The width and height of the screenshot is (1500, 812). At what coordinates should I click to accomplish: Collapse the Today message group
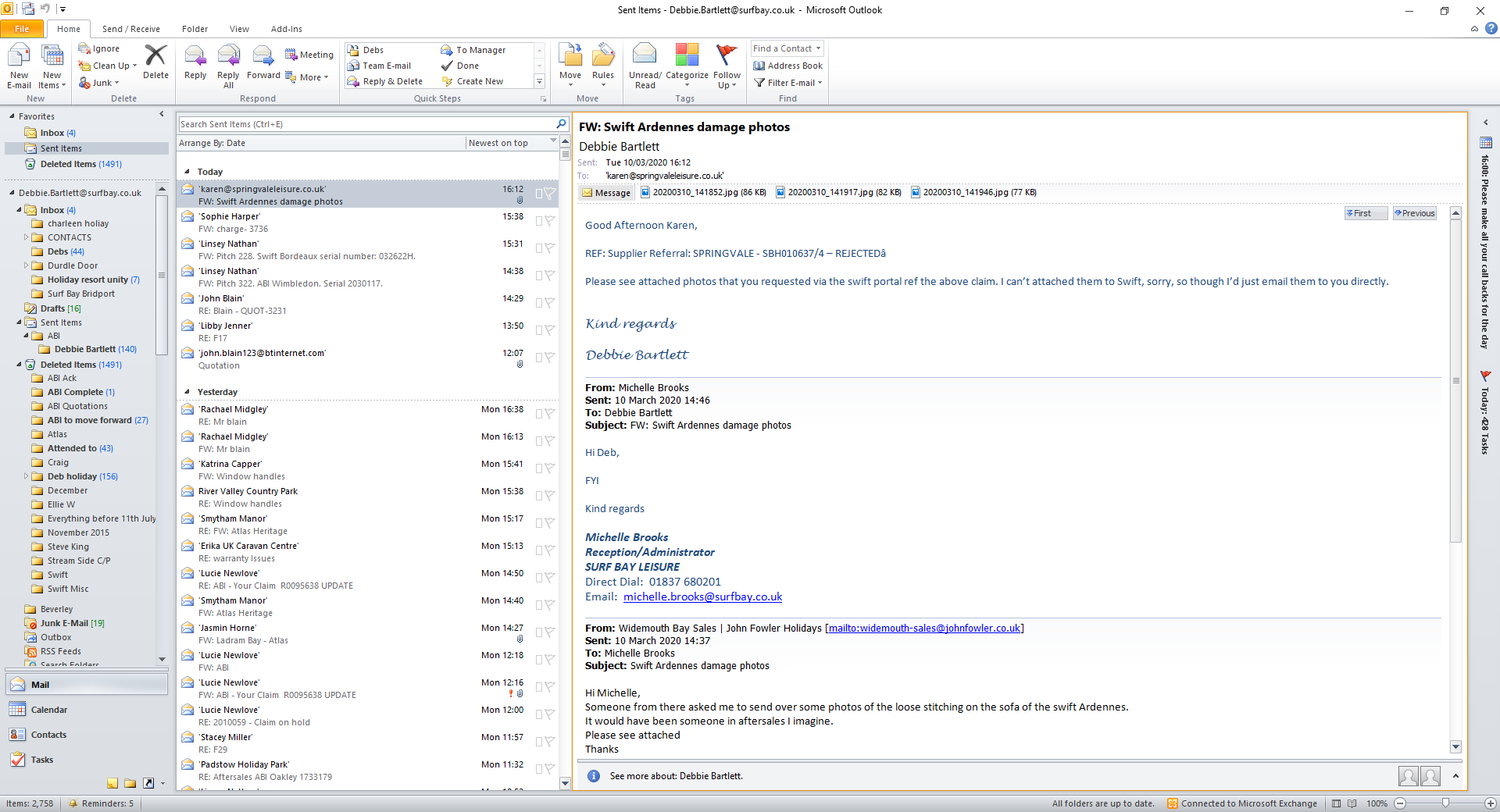click(187, 172)
